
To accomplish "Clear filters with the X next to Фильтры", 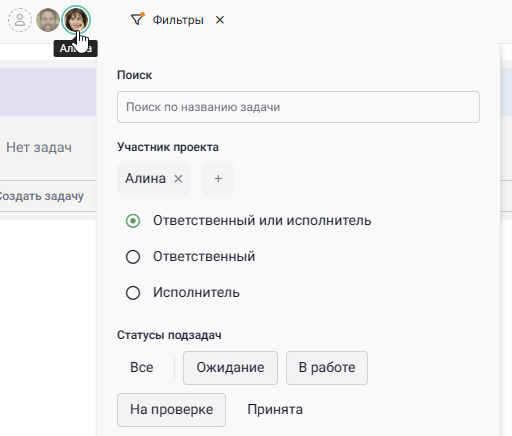I will point(220,20).
